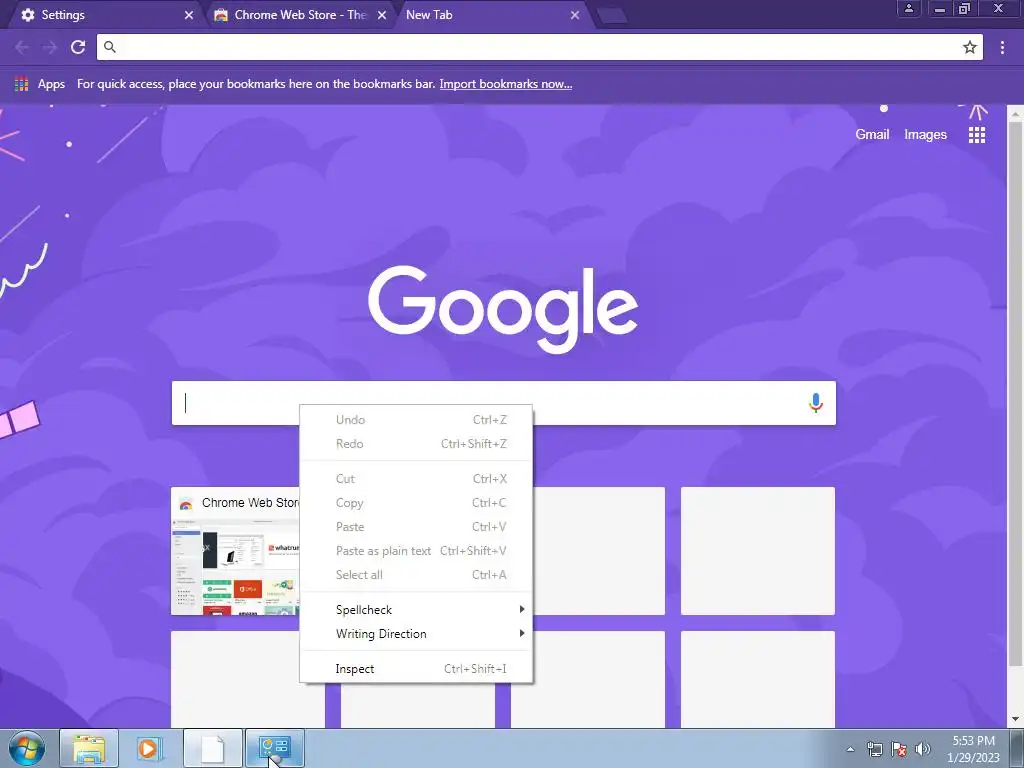Screen dimensions: 1024x768
Task: Open the taskbar clock showing 5:53 PM
Action: pos(973,749)
